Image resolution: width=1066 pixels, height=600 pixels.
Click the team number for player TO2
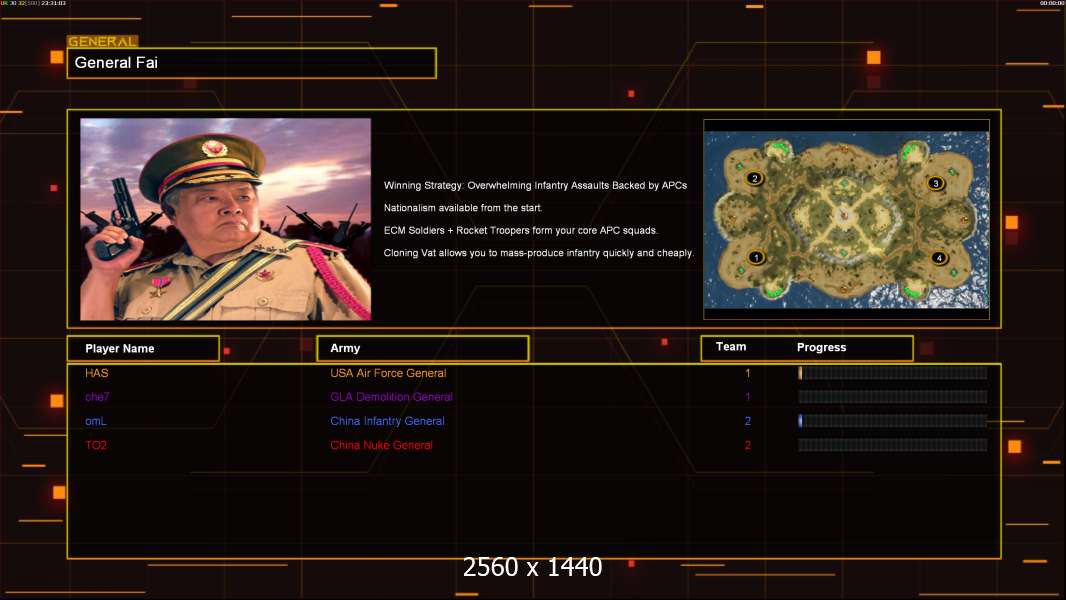point(748,445)
